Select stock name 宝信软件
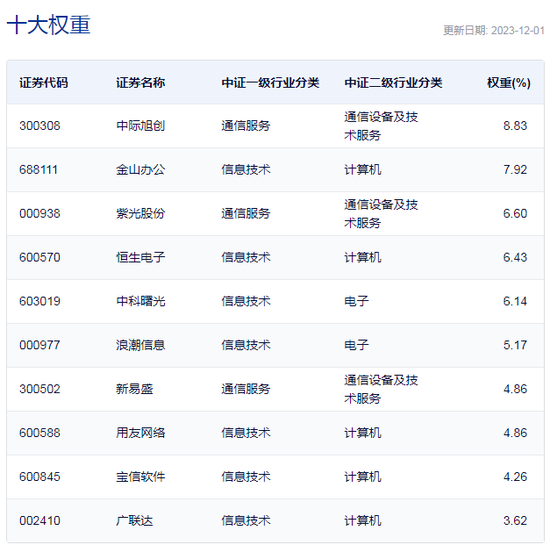Image resolution: width=550 pixels, height=552 pixels. (140, 477)
